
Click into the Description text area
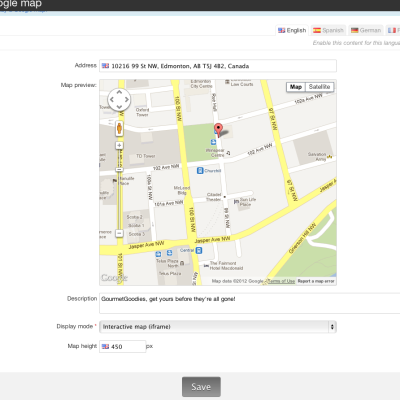[250, 303]
